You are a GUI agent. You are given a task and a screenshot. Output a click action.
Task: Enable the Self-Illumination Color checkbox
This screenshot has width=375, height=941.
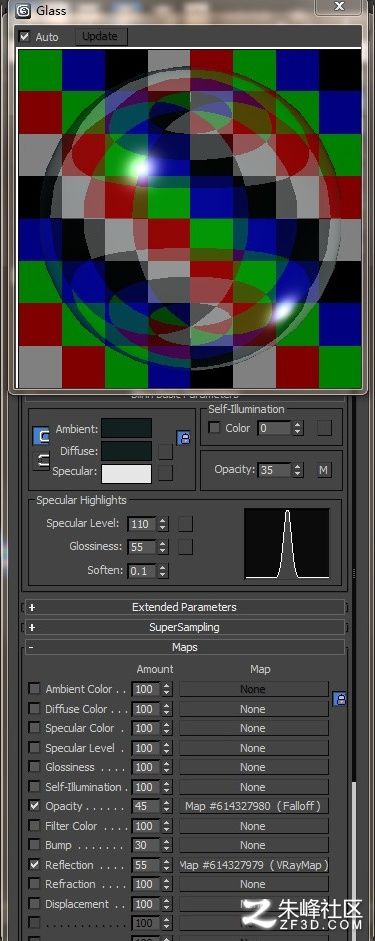click(214, 428)
